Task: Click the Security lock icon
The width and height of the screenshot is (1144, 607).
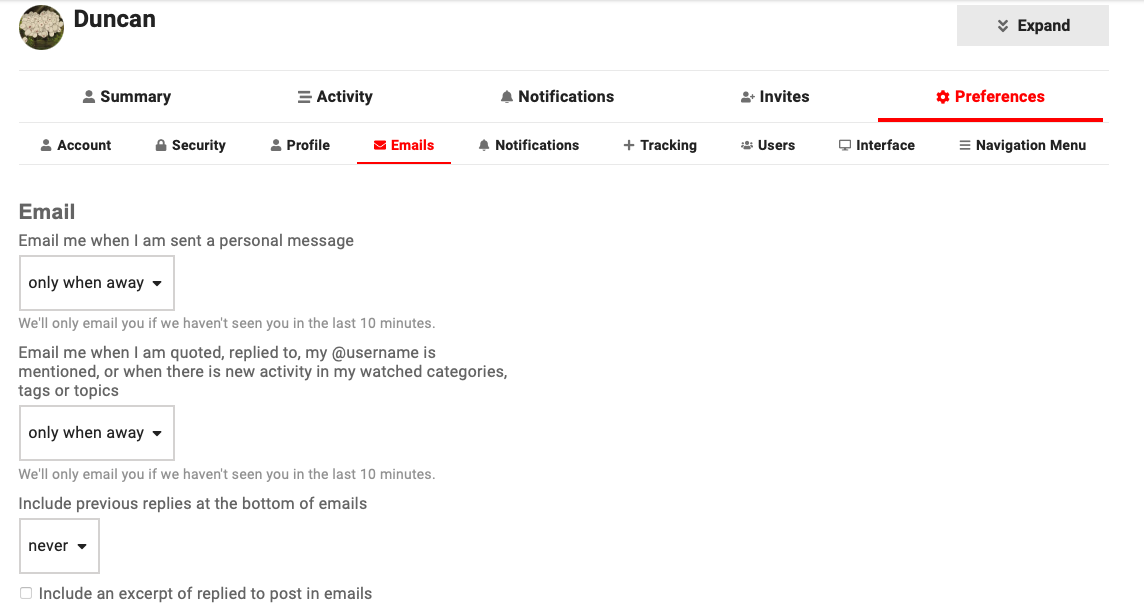Action: 160,145
